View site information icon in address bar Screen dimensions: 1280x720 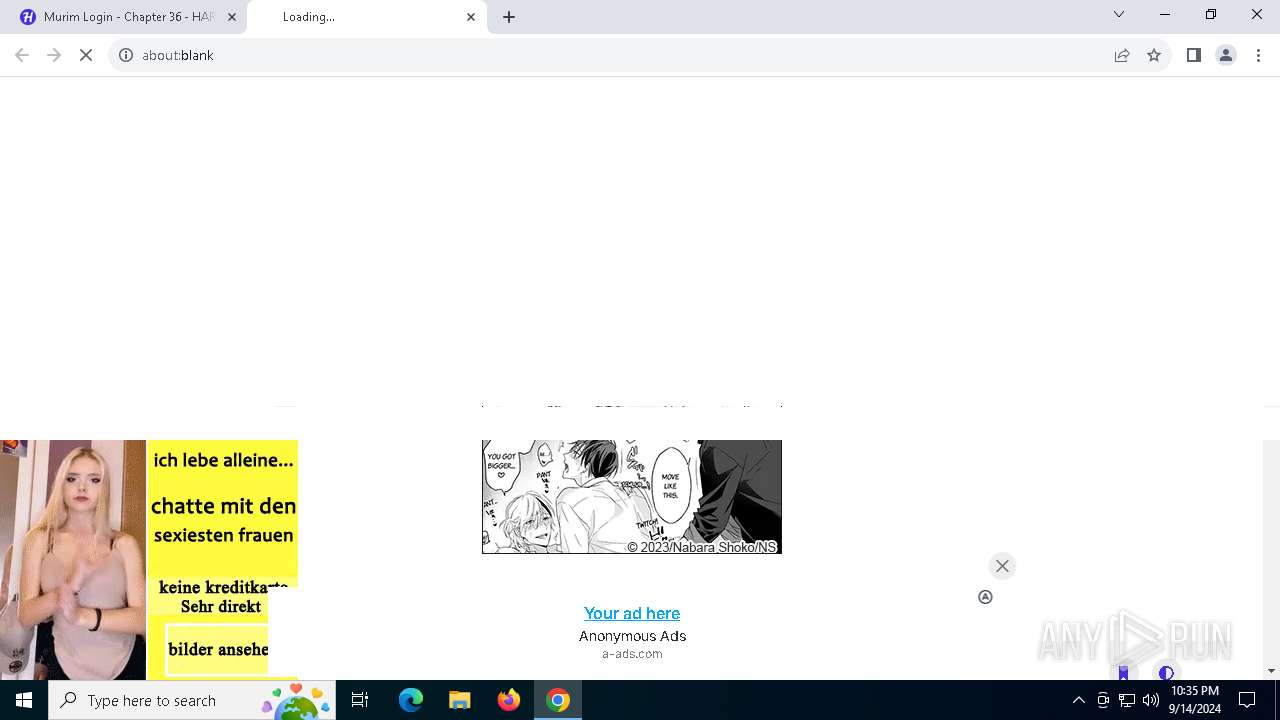[x=126, y=55]
